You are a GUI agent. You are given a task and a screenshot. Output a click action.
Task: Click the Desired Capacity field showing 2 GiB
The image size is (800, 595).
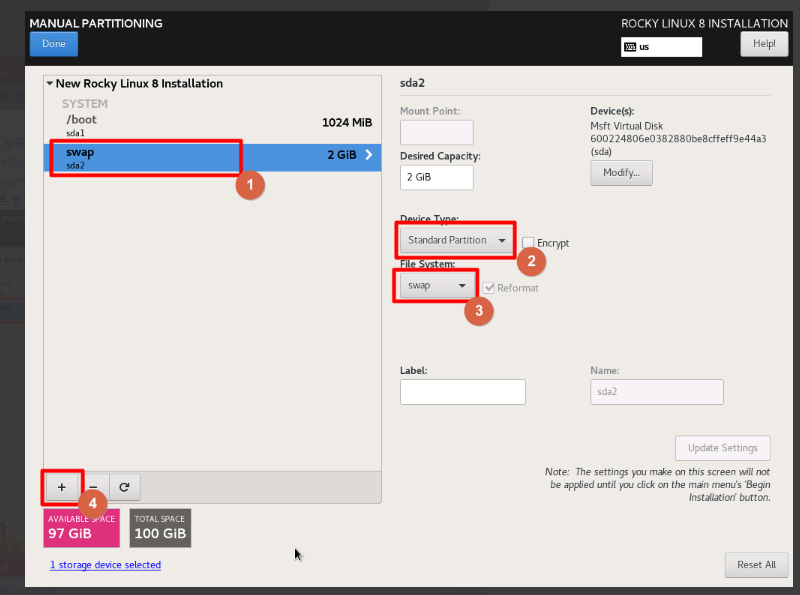437,178
